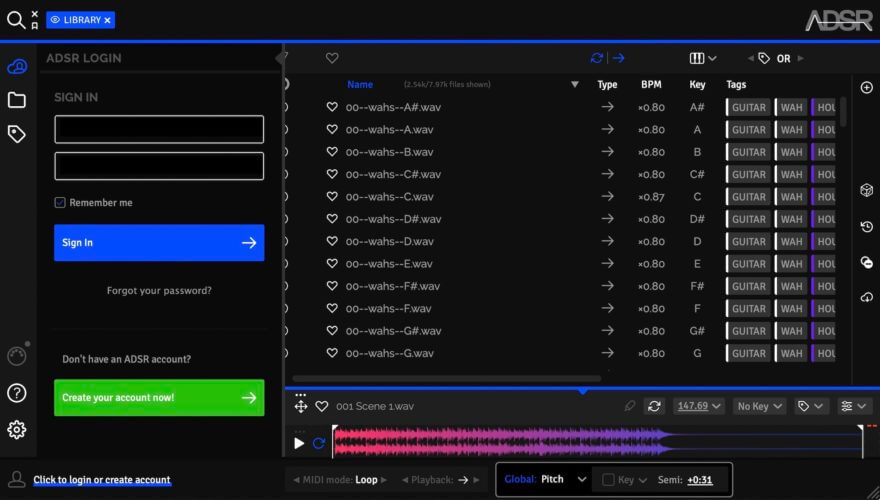Sort files by the Name column header
This screenshot has height=500, width=880.
360,85
